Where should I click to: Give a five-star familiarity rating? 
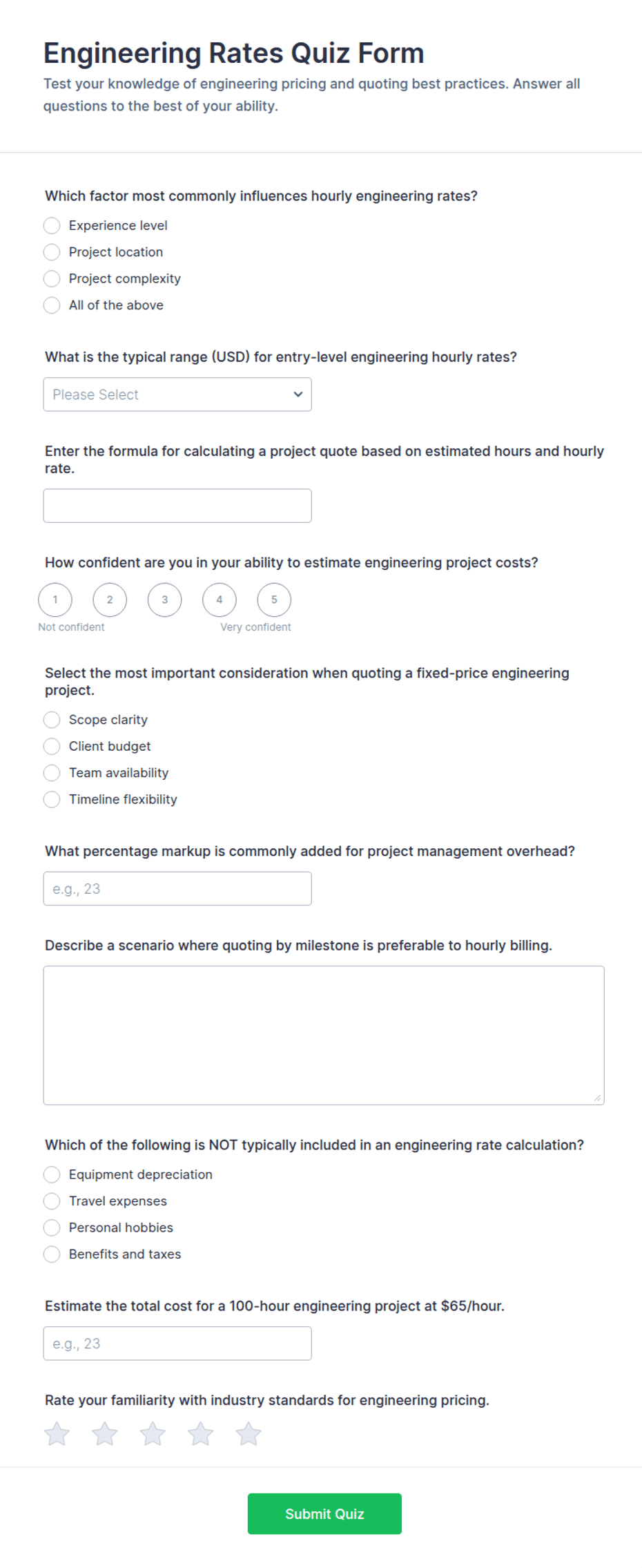click(x=249, y=1434)
